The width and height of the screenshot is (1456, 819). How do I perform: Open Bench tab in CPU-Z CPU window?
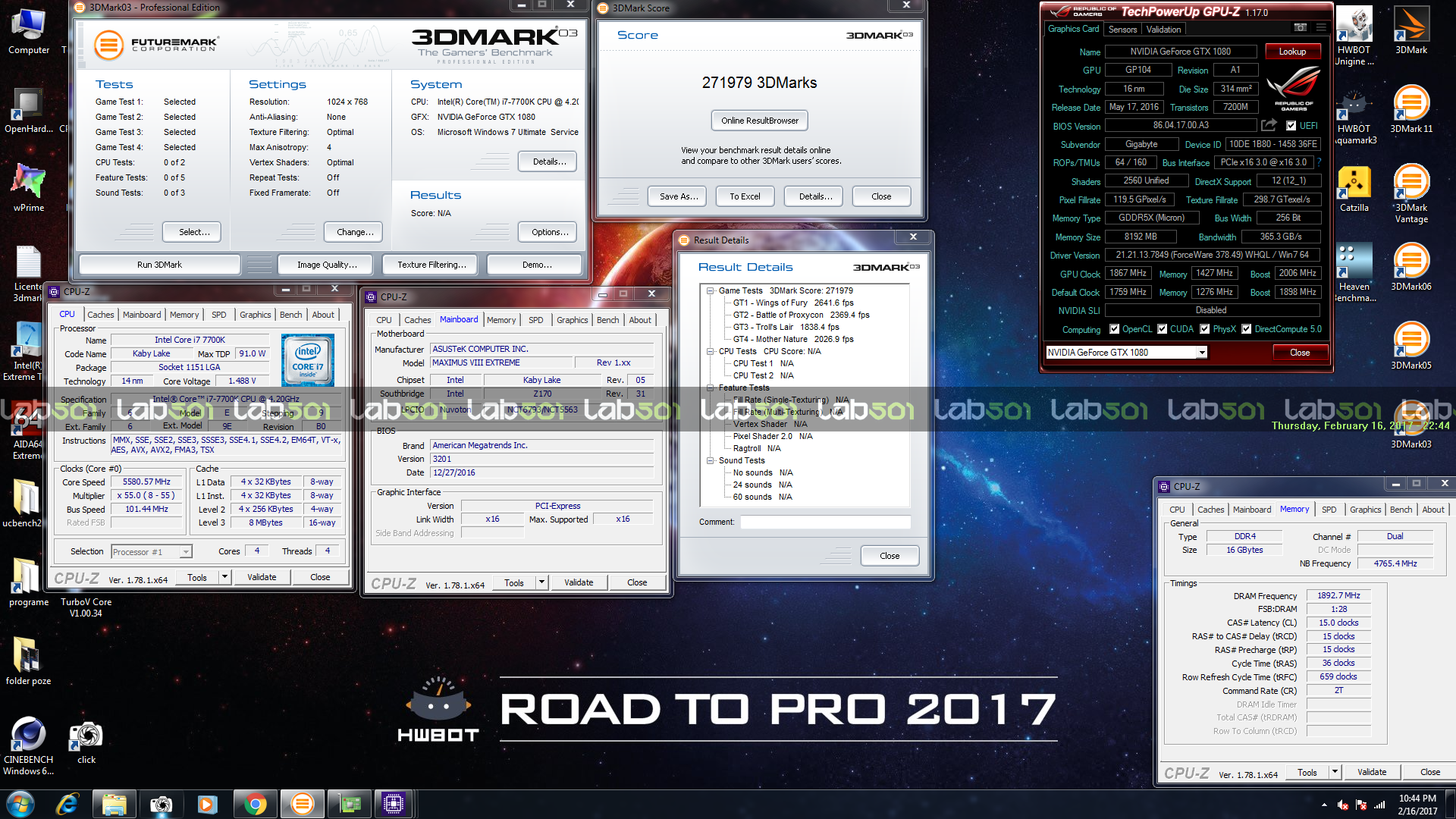coord(290,315)
